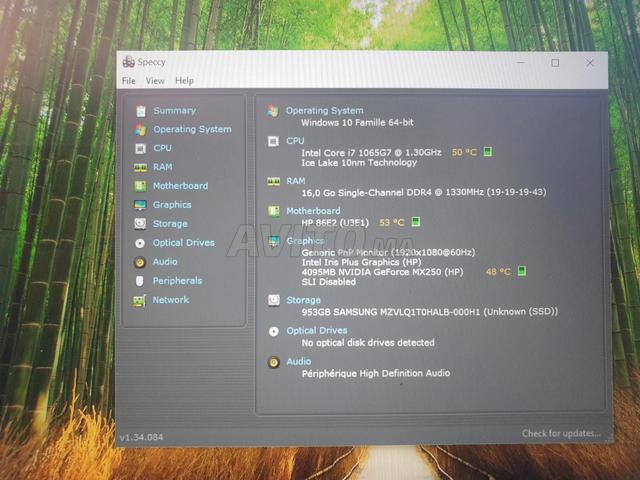Click the CPU chip icon in sidebar
Screen dimensions: 640x480
140,149
